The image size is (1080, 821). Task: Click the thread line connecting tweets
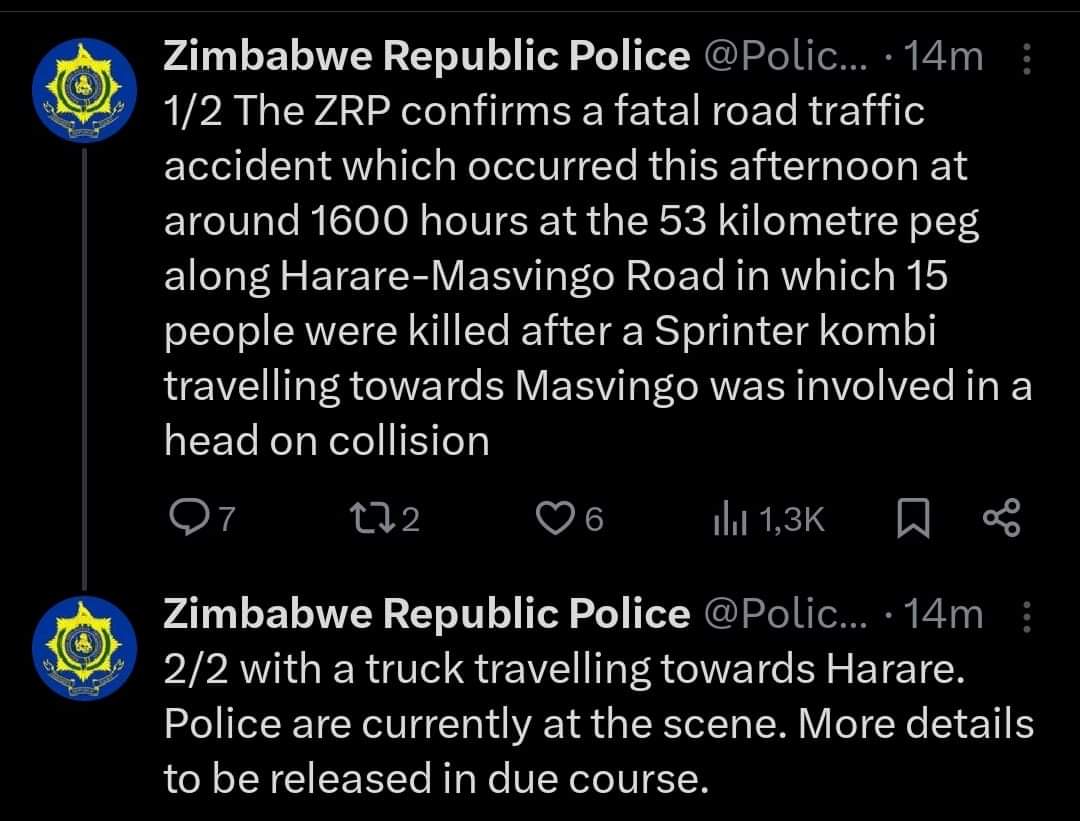[x=85, y=369]
